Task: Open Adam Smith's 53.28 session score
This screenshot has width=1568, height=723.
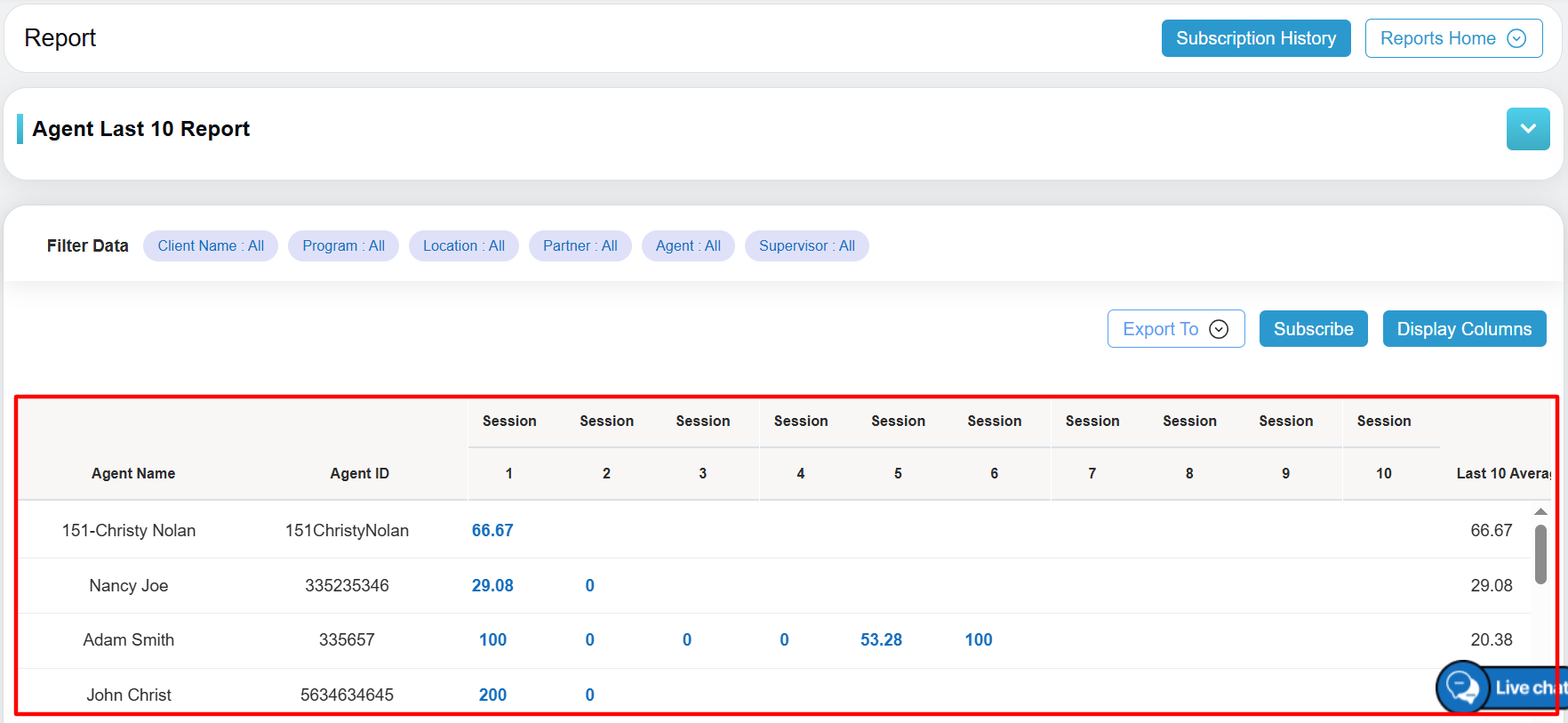Action: pyautogui.click(x=881, y=640)
